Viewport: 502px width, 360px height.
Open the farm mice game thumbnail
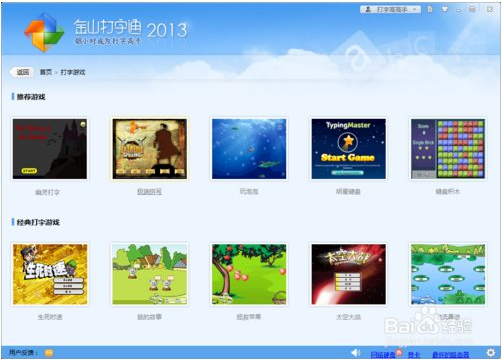click(150, 274)
